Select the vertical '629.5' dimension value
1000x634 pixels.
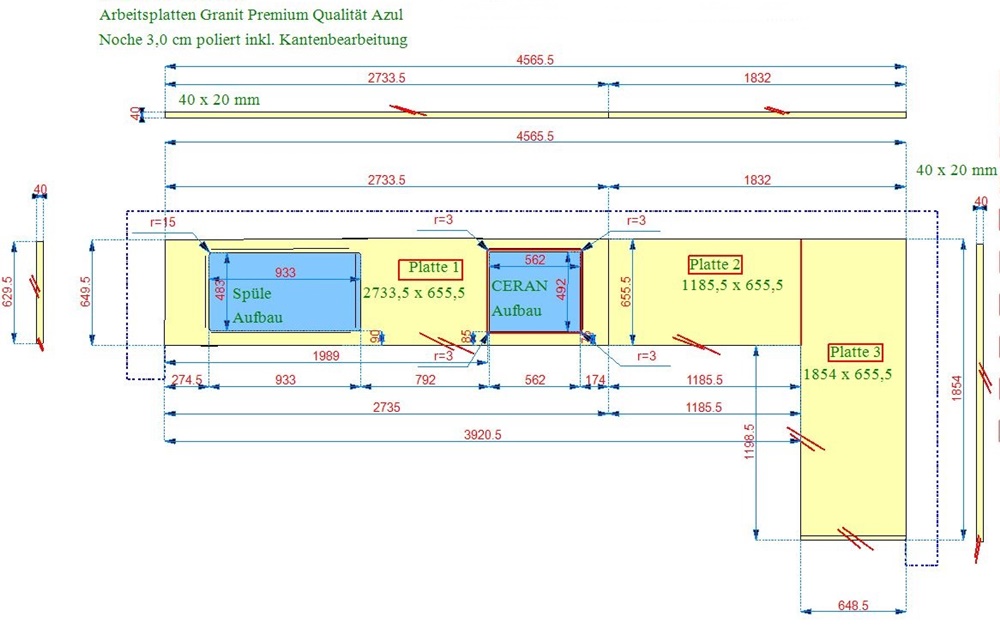click(x=8, y=291)
